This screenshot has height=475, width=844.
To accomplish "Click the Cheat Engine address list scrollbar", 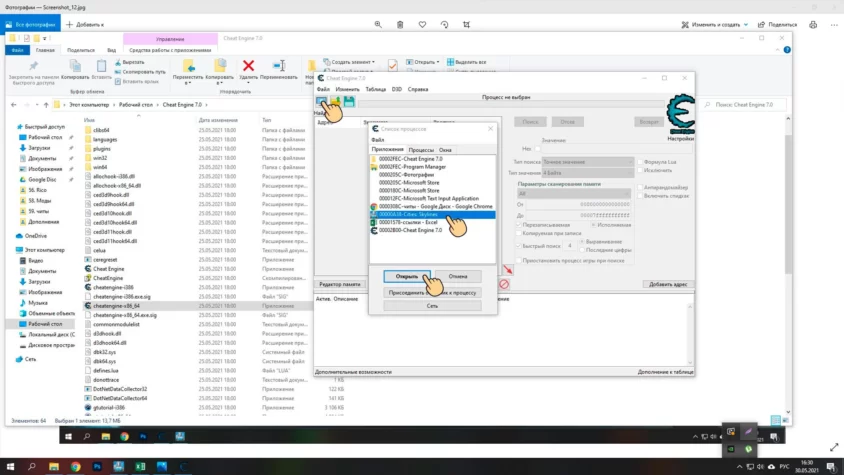I will (690, 334).
